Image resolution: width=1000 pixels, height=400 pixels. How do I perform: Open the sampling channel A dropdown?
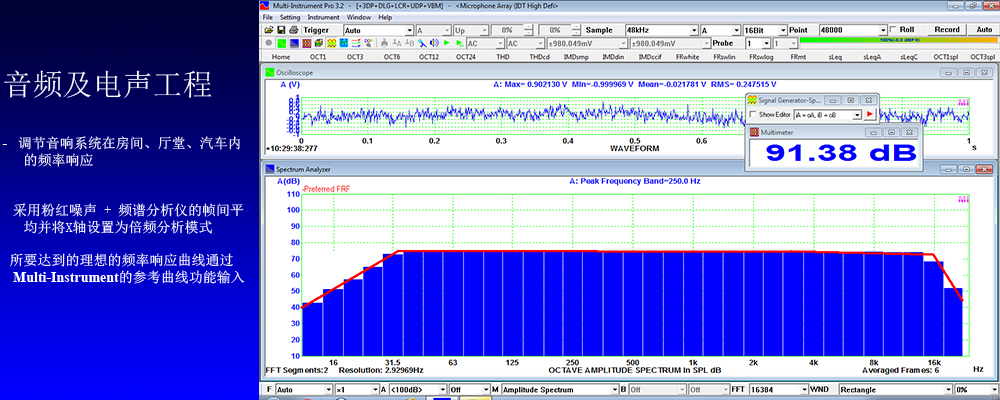(720, 30)
